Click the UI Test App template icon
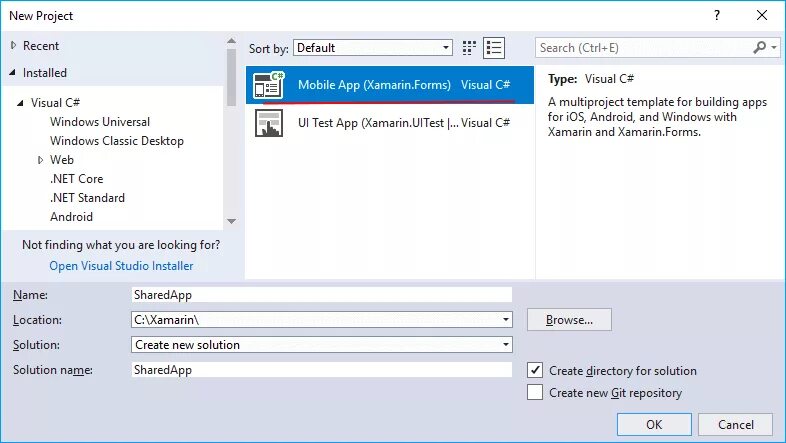The image size is (786, 443). point(269,123)
